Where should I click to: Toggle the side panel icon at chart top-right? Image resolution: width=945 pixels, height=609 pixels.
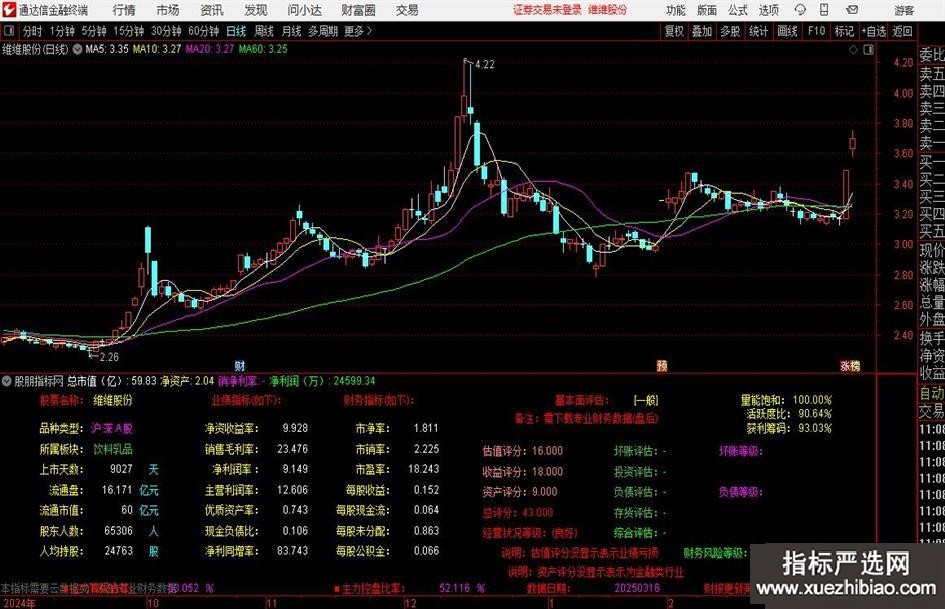pyautogui.click(x=868, y=50)
